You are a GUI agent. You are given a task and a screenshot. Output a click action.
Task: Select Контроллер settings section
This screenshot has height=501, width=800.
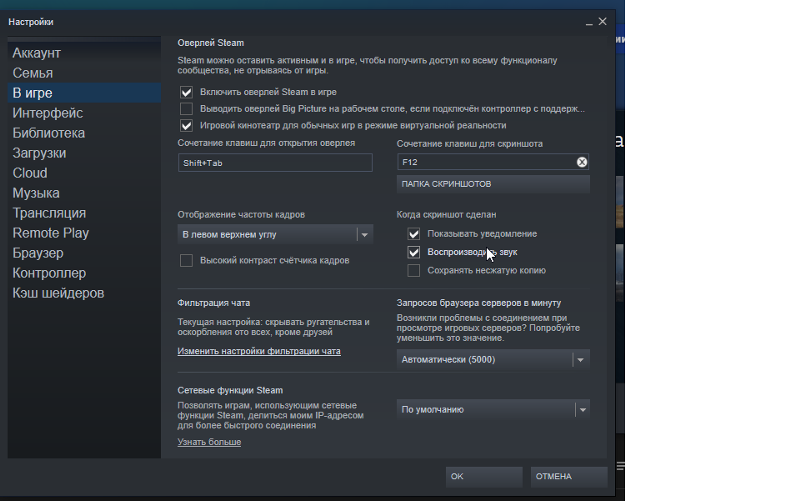(x=84, y=273)
